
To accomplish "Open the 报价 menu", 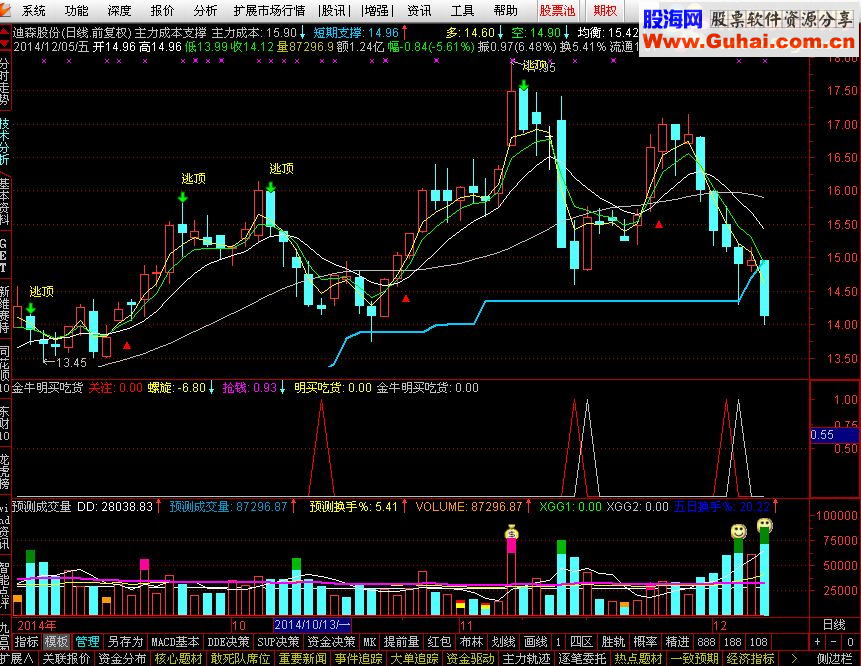I will [162, 10].
